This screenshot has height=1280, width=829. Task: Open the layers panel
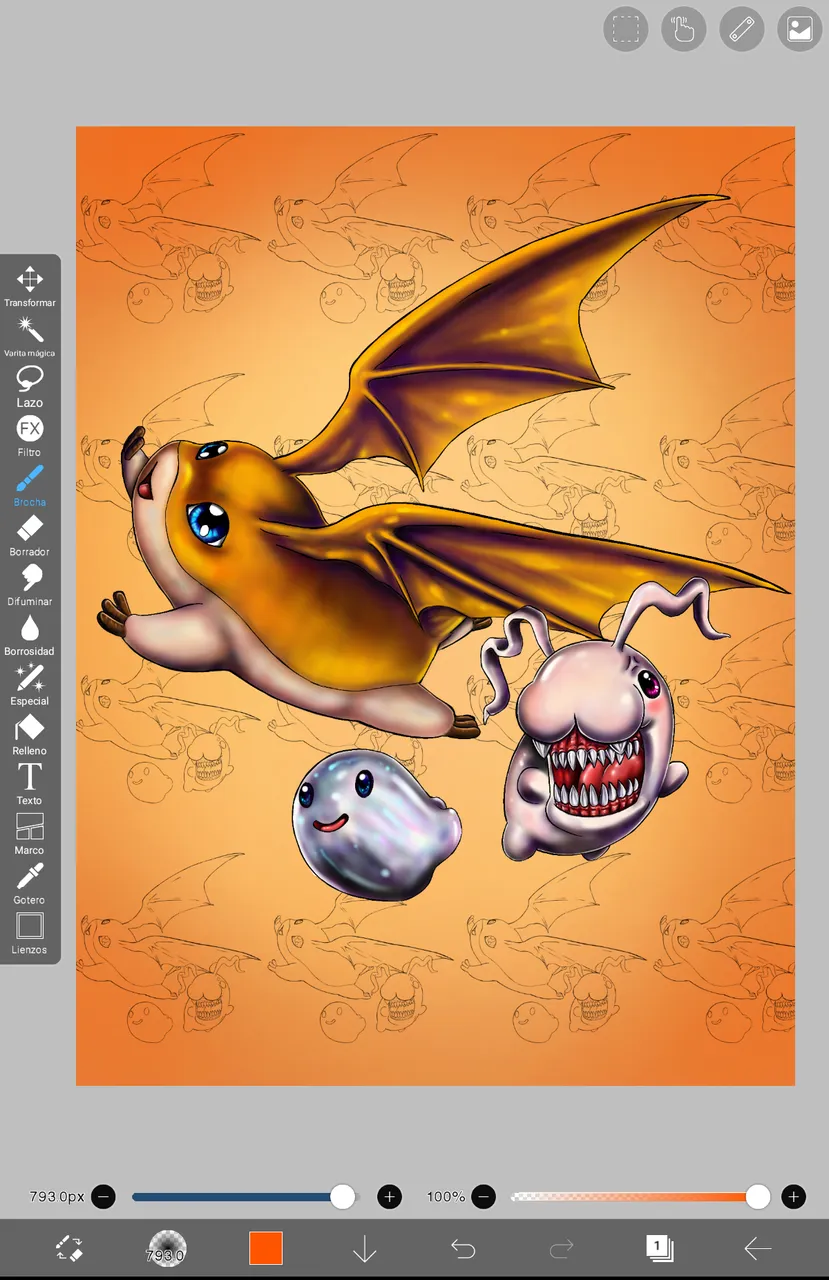click(x=660, y=1248)
